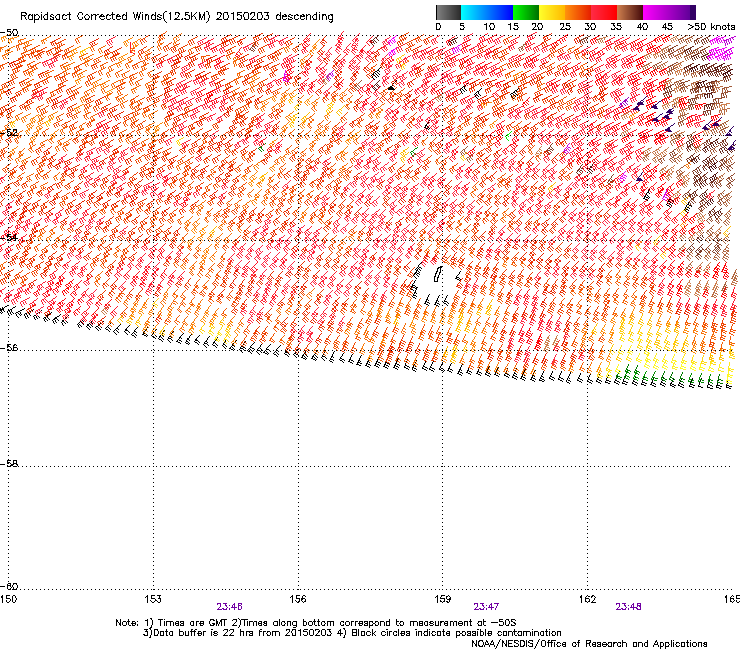This screenshot has height=650, width=740.
Task: Click the '159' longitude axis label
Action: coord(442,599)
